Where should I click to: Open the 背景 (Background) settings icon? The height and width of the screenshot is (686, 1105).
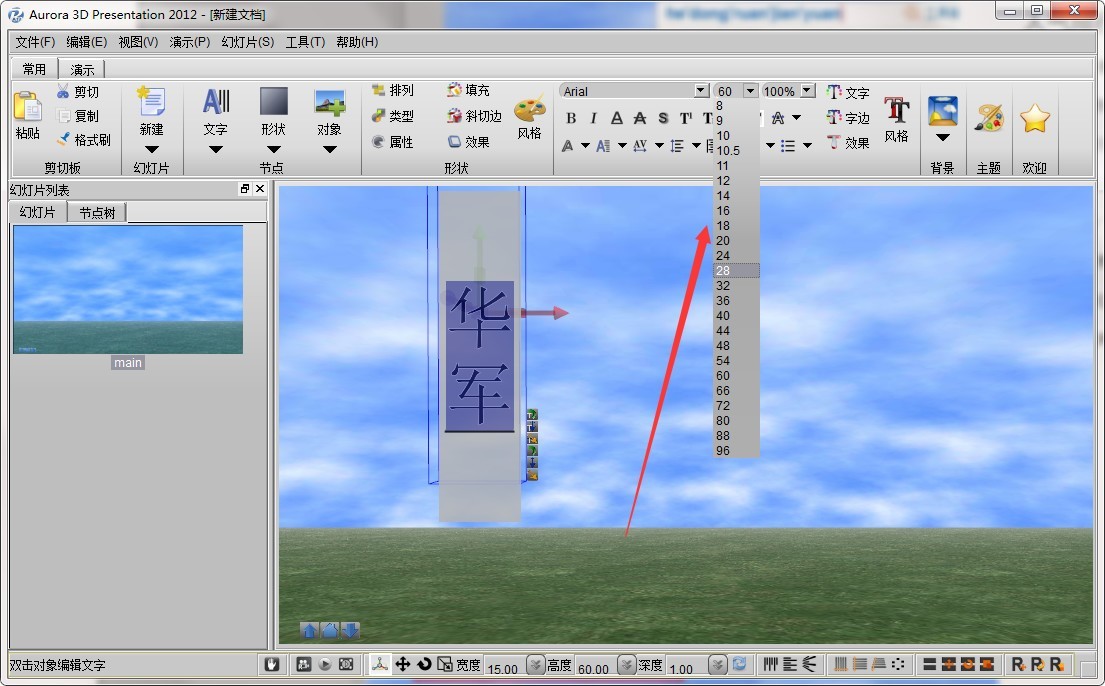941,113
